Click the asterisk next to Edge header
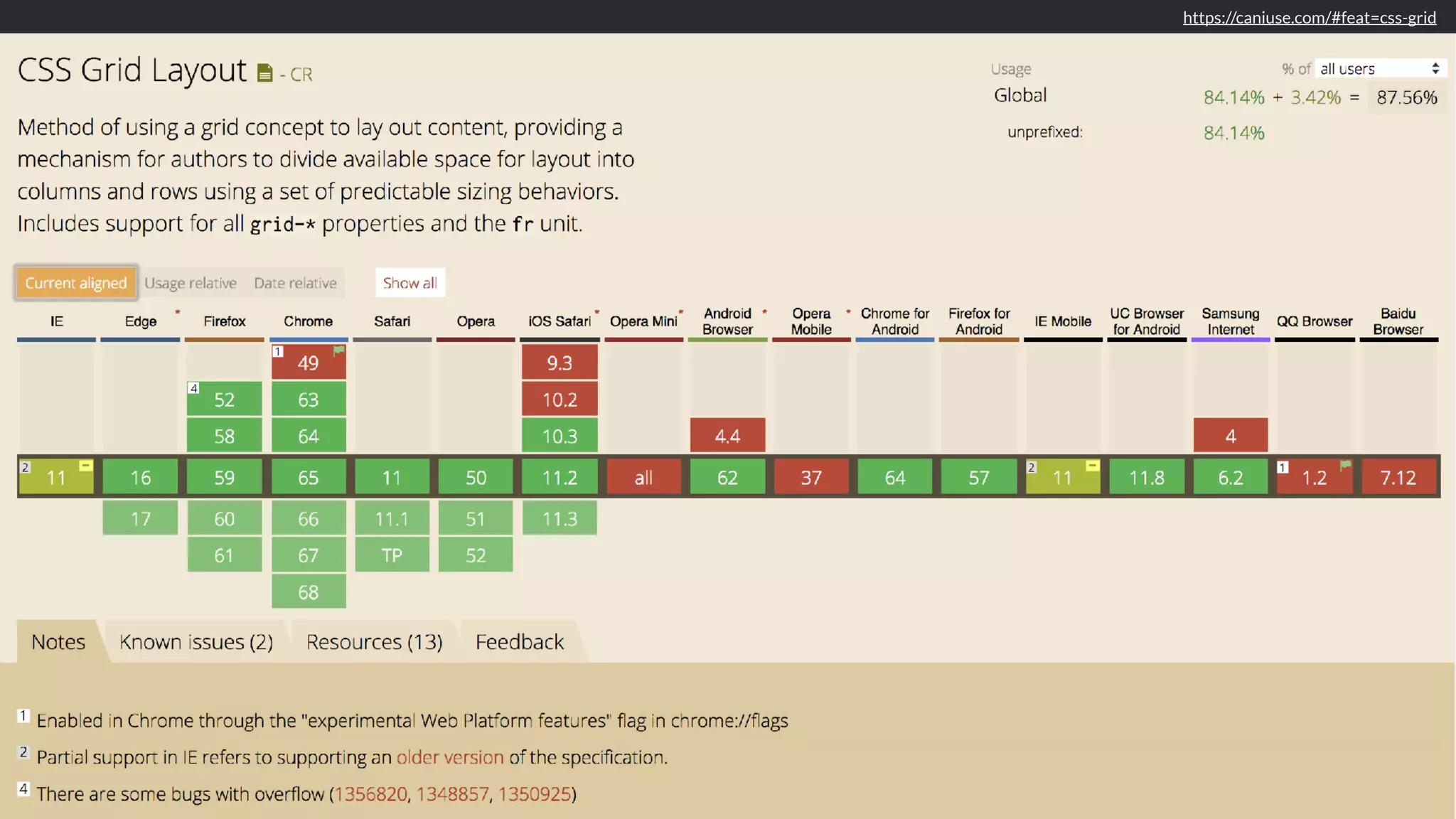 [x=177, y=312]
